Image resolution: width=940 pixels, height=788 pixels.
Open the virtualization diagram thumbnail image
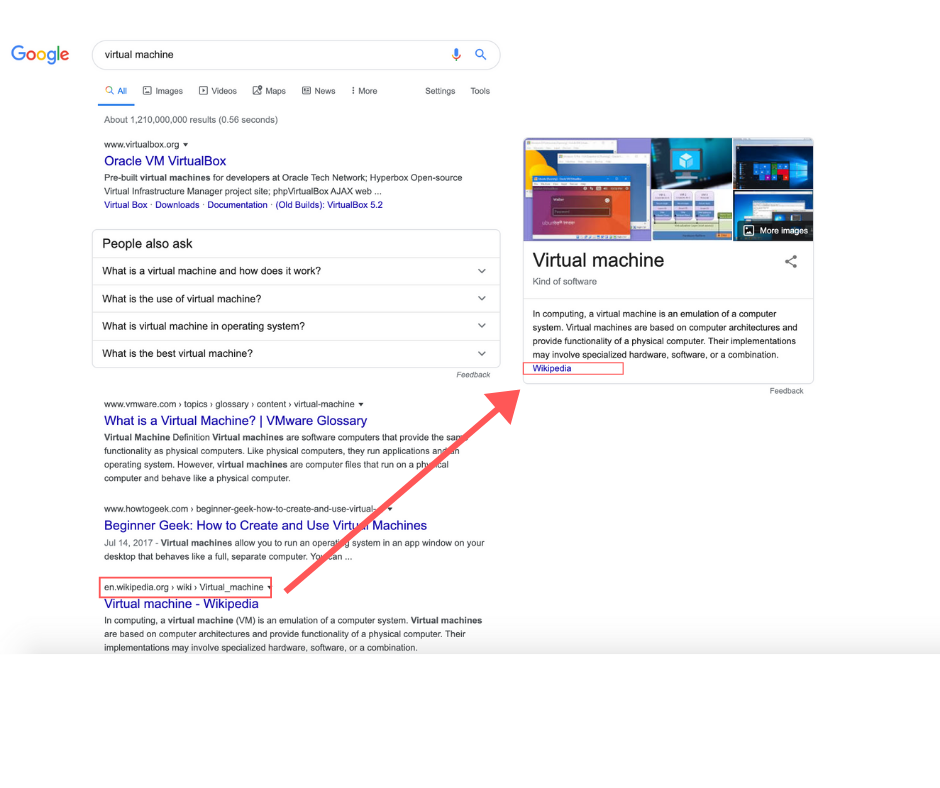(x=691, y=215)
